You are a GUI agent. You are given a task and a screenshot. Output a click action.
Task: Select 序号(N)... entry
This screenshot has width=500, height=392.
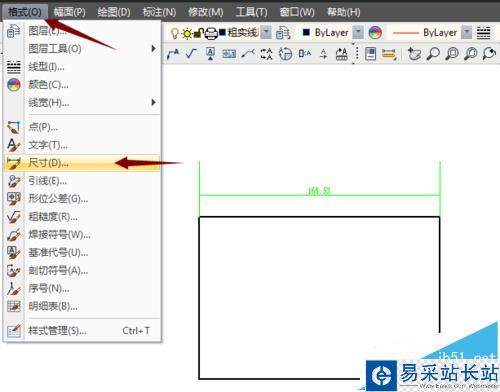[x=82, y=288]
